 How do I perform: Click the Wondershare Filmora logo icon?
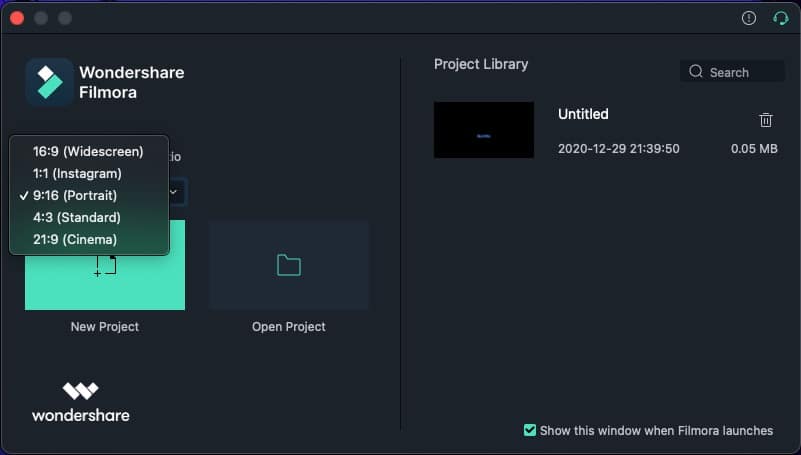click(50, 82)
